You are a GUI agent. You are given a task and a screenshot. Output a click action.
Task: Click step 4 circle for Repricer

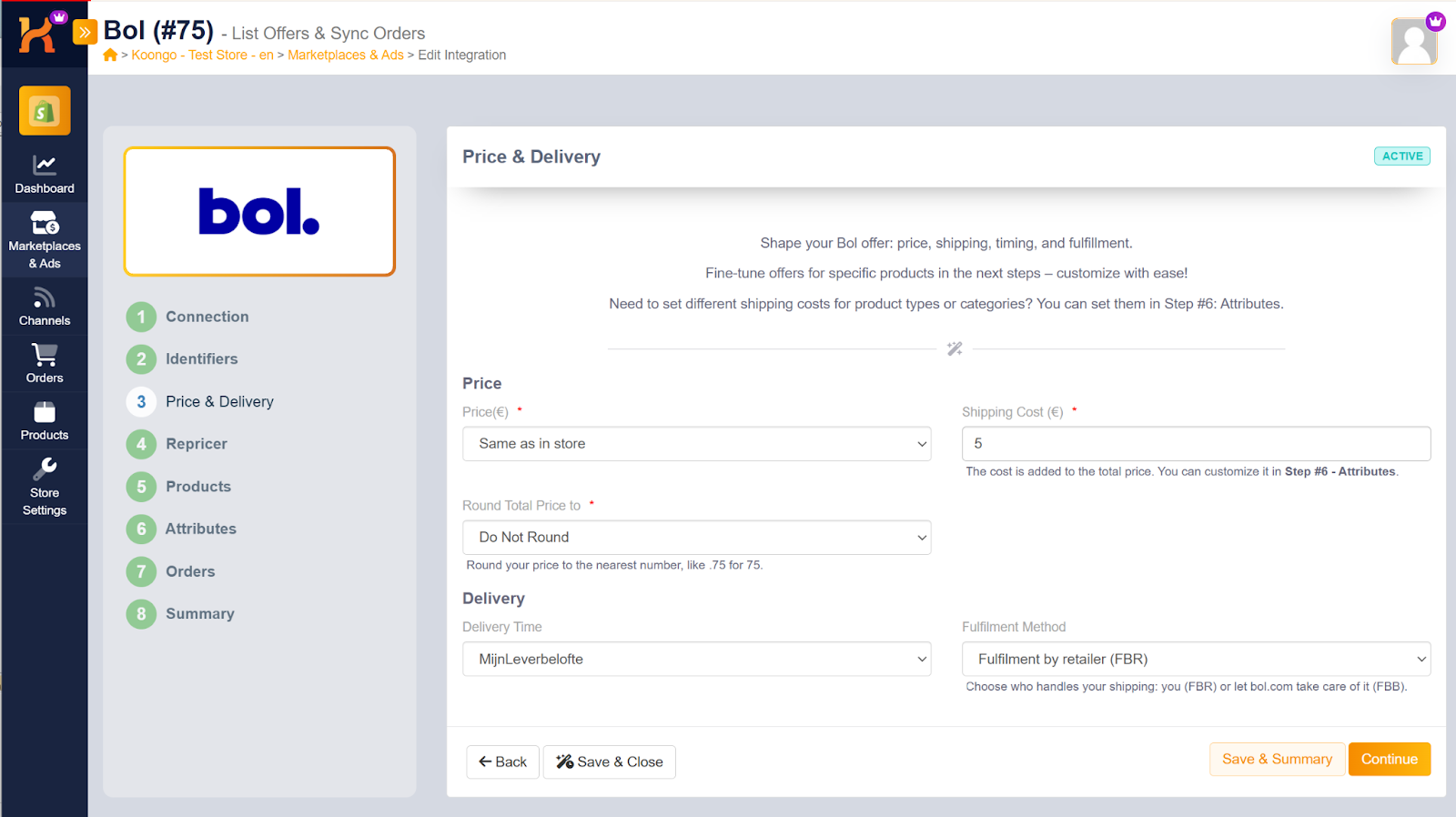point(141,444)
